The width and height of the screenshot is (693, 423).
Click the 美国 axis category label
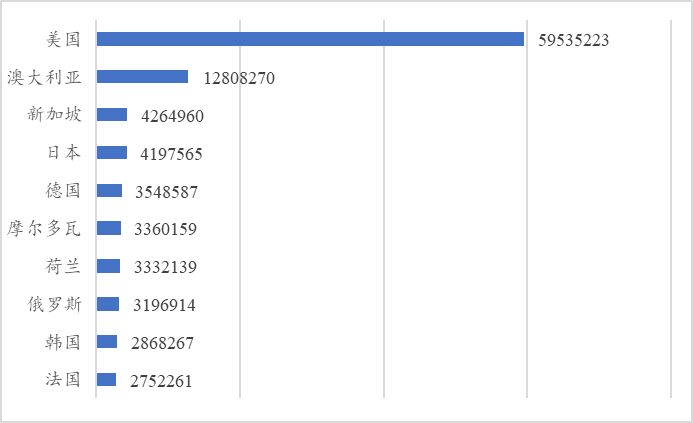coord(63,39)
